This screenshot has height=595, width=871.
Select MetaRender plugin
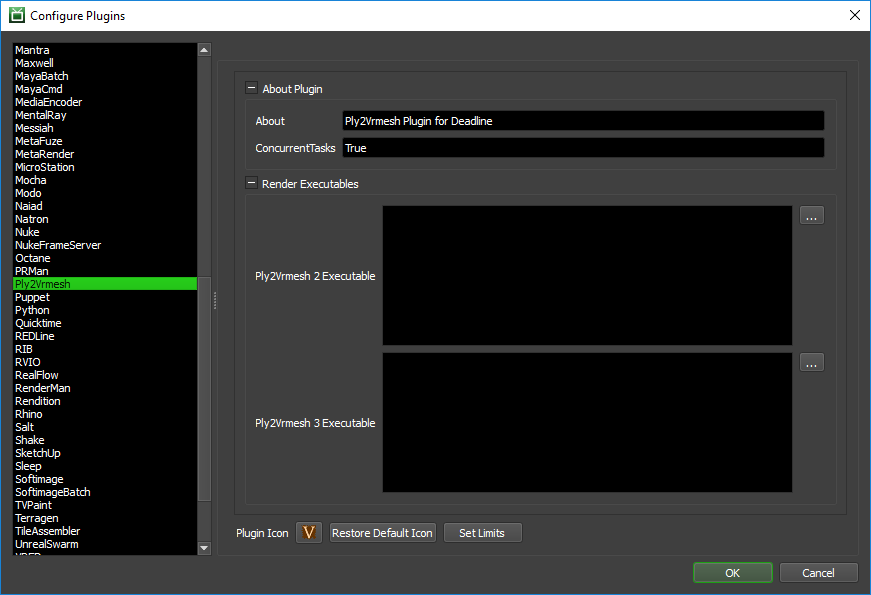click(x=105, y=154)
